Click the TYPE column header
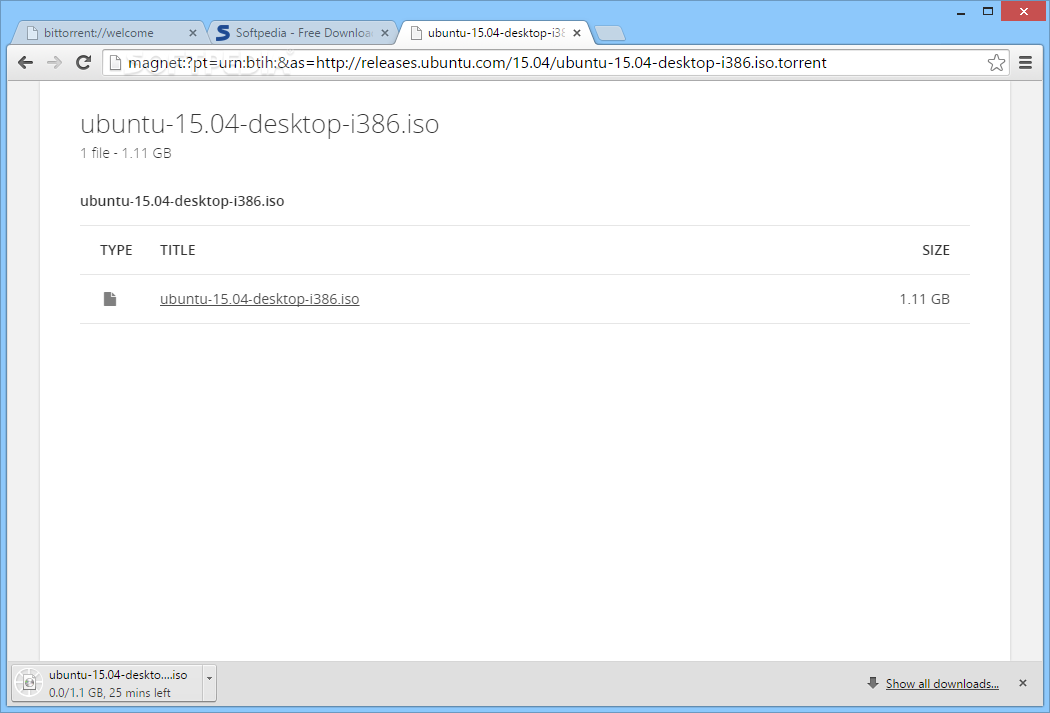The width and height of the screenshot is (1050, 713). (117, 250)
